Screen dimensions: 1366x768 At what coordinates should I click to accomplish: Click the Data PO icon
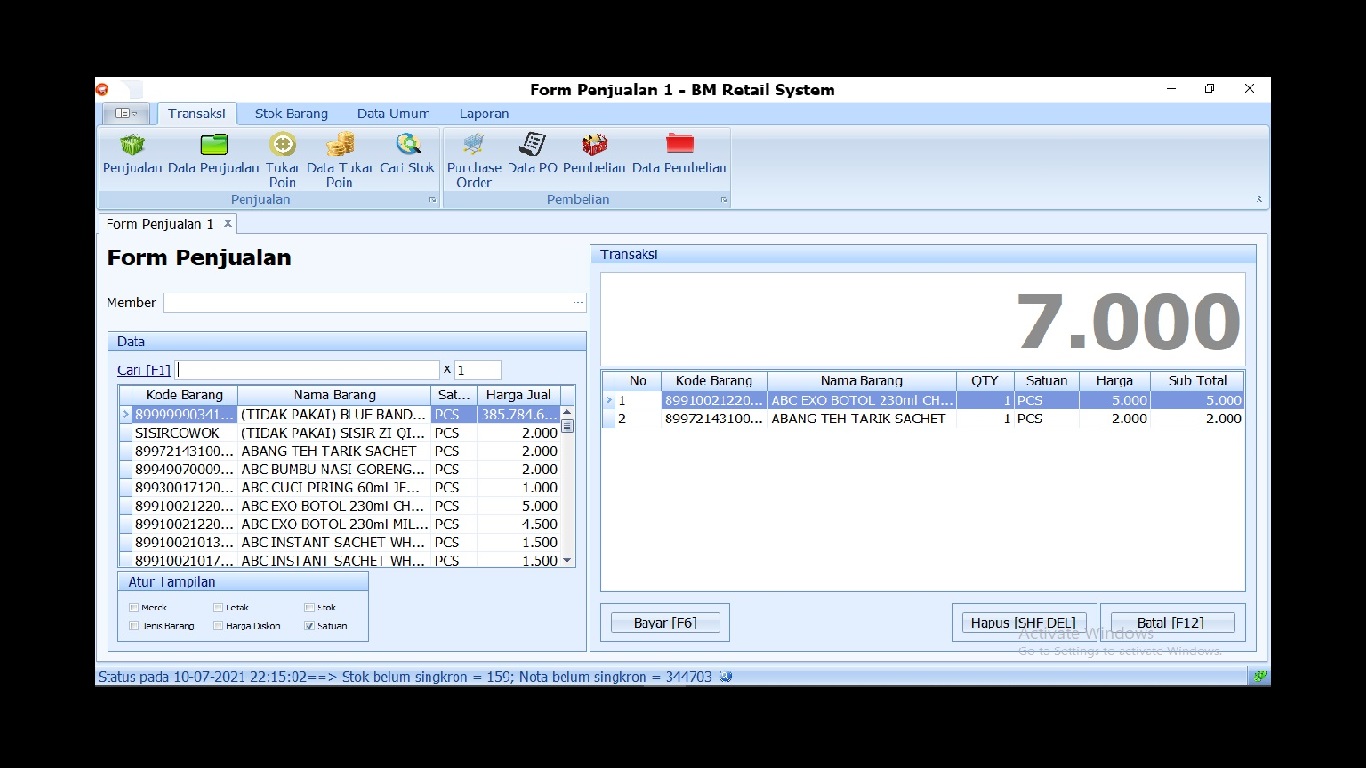533,146
